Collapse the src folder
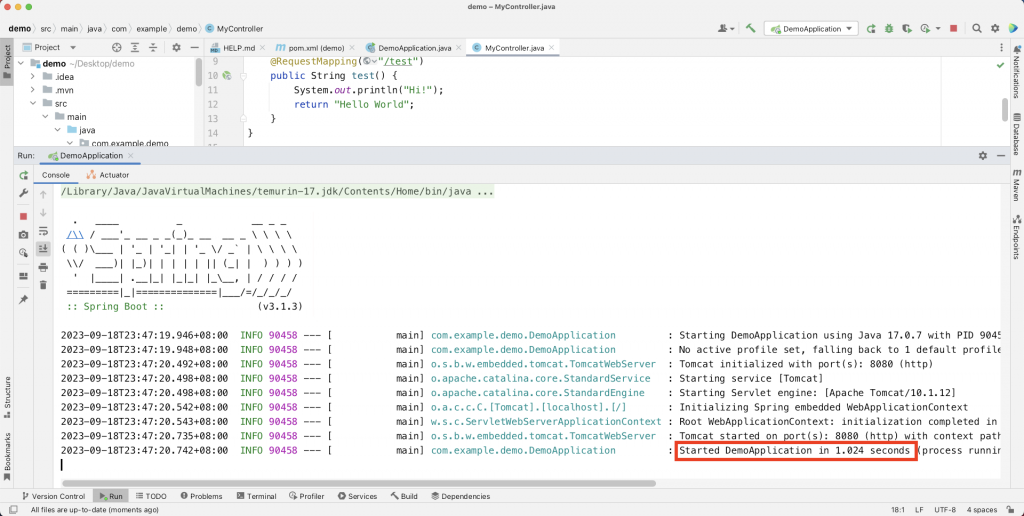1024x516 pixels. (x=33, y=103)
